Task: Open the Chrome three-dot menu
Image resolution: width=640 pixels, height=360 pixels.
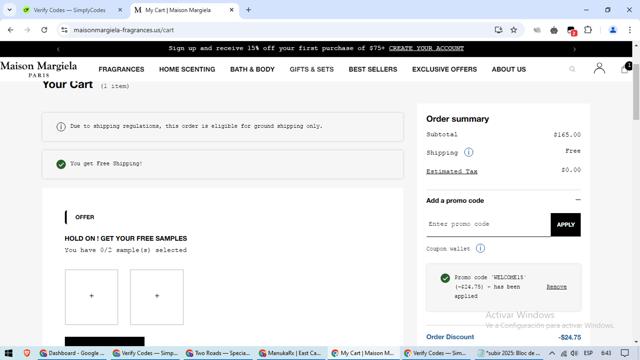Action: 630,30
